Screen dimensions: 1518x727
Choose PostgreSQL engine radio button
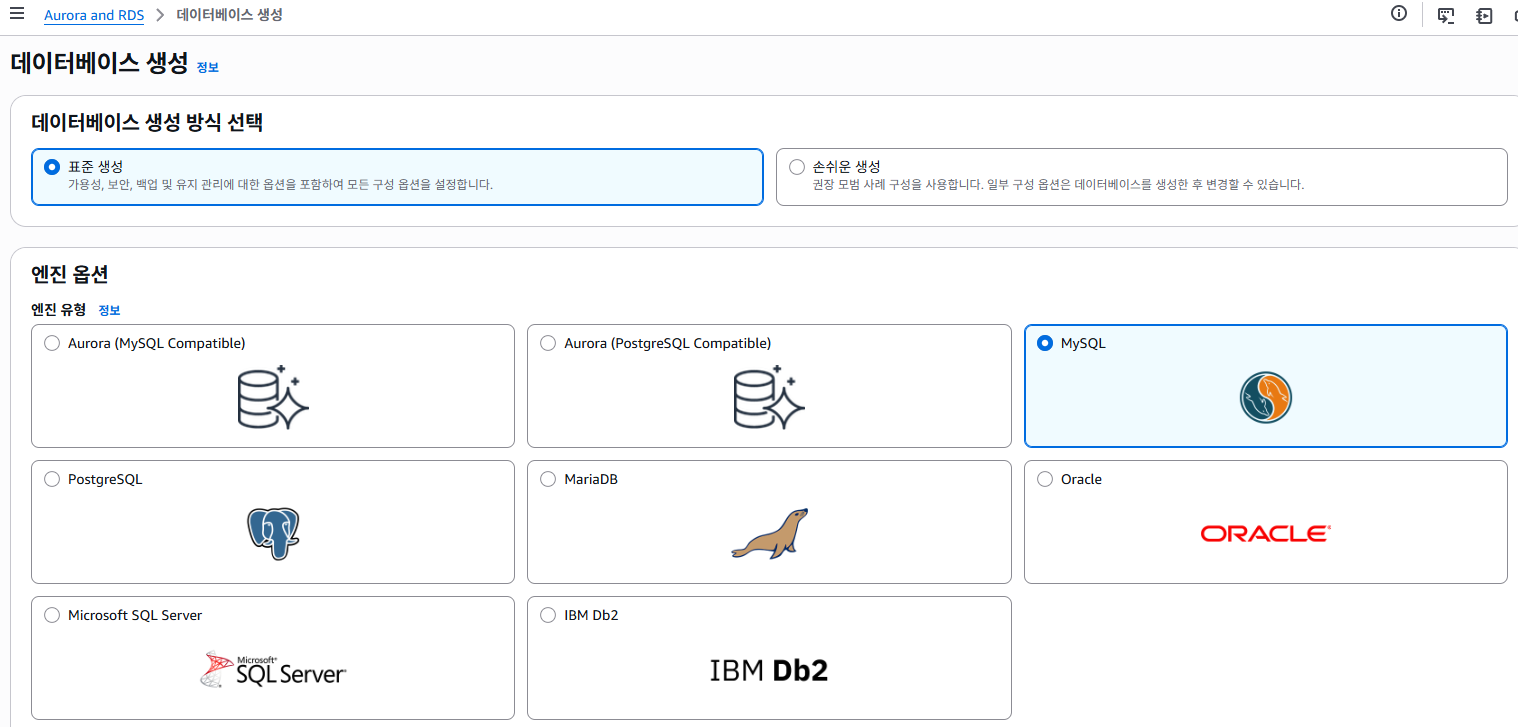[x=52, y=479]
